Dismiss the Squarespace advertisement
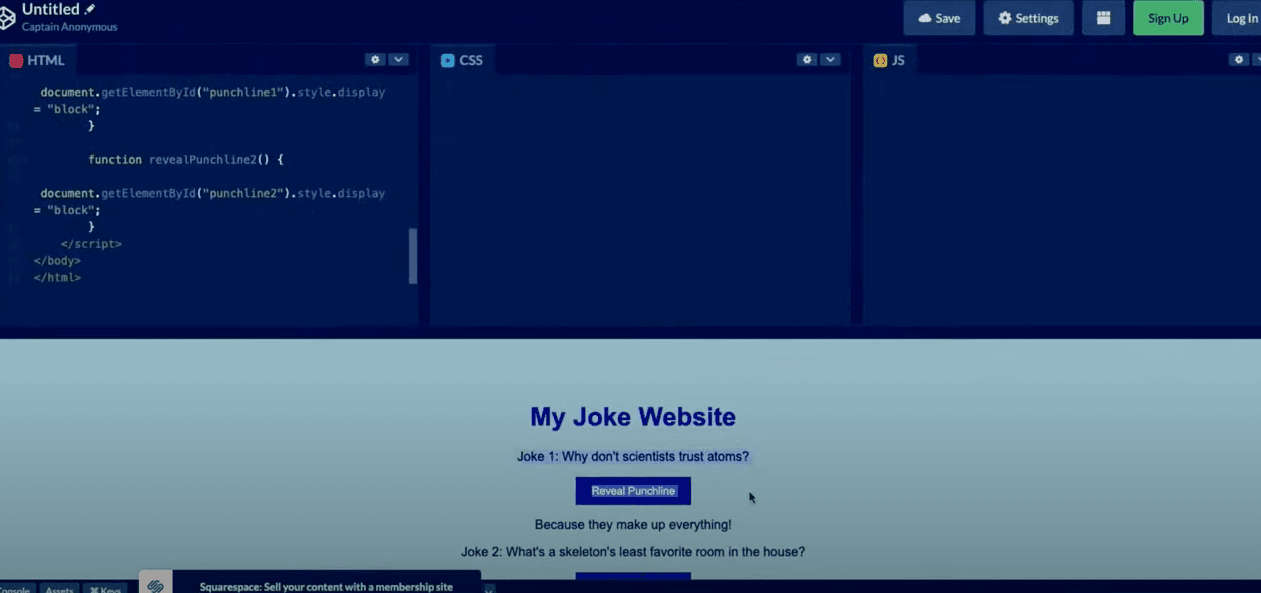1261x593 pixels. point(487,589)
